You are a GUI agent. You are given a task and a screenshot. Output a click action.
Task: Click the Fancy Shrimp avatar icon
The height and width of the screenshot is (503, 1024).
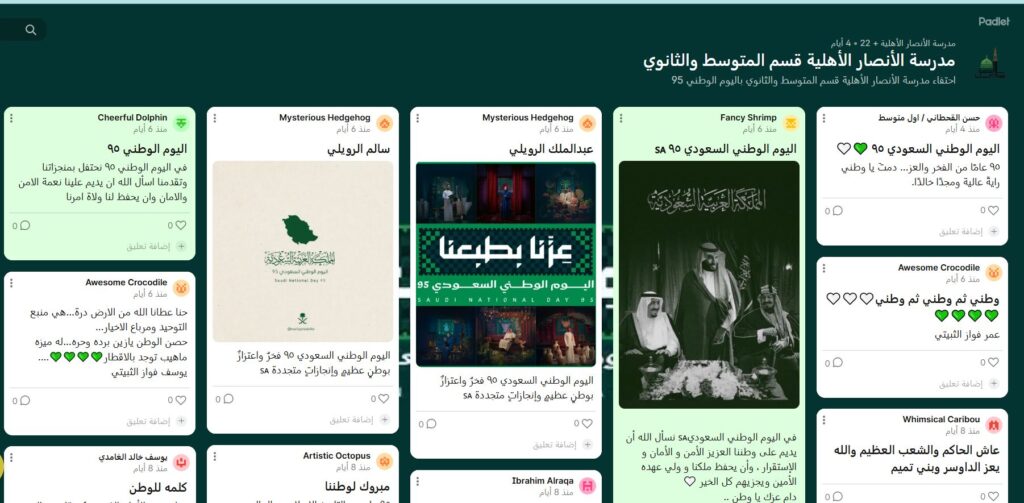(791, 123)
